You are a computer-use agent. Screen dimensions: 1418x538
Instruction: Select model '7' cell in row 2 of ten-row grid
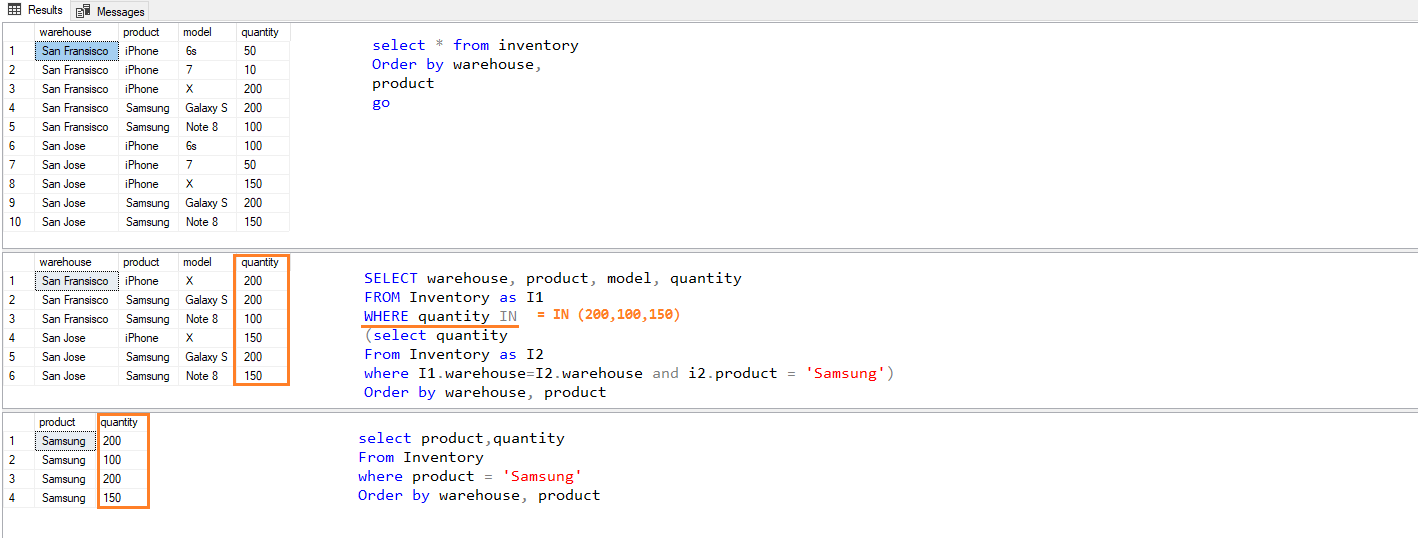click(208, 70)
